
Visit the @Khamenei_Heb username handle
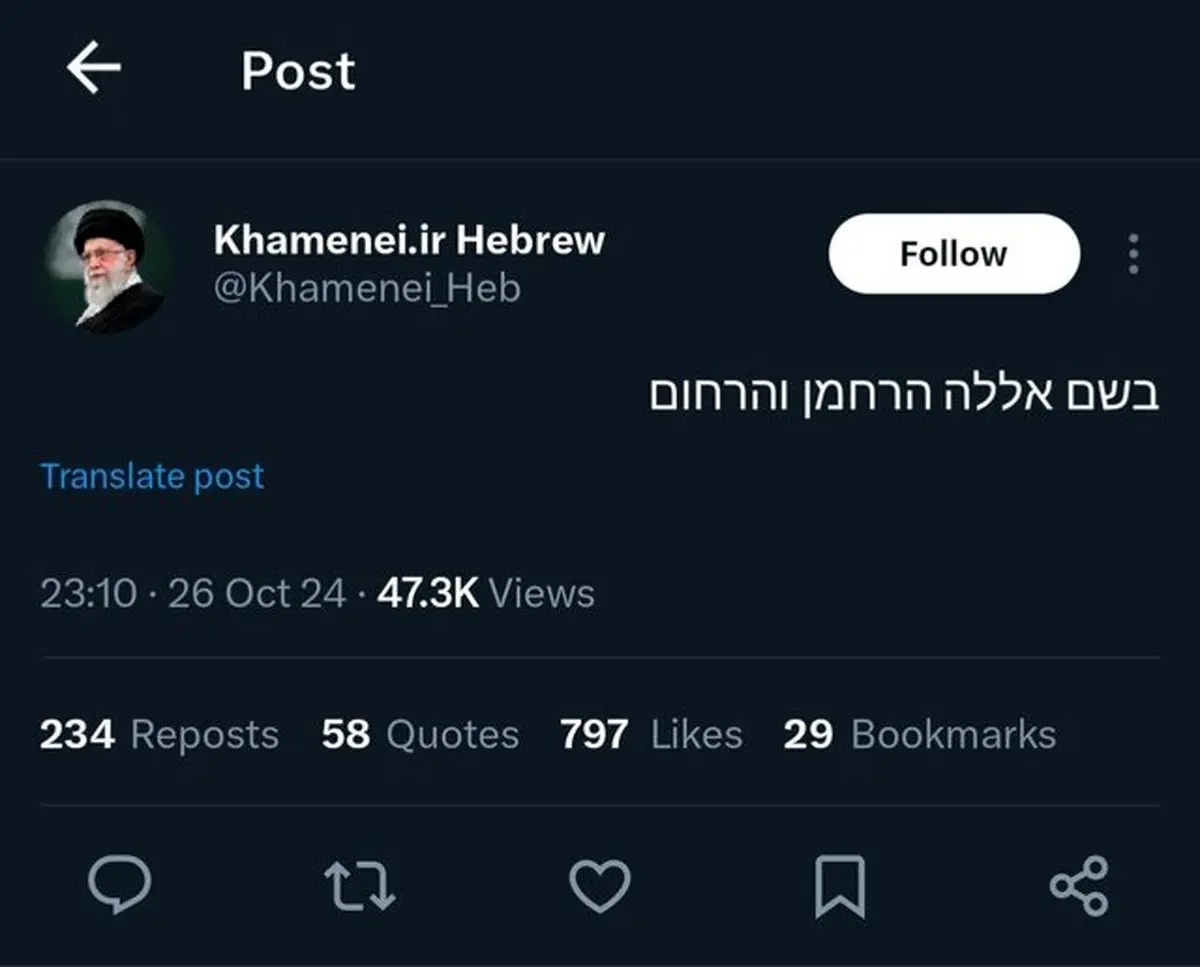(x=367, y=290)
